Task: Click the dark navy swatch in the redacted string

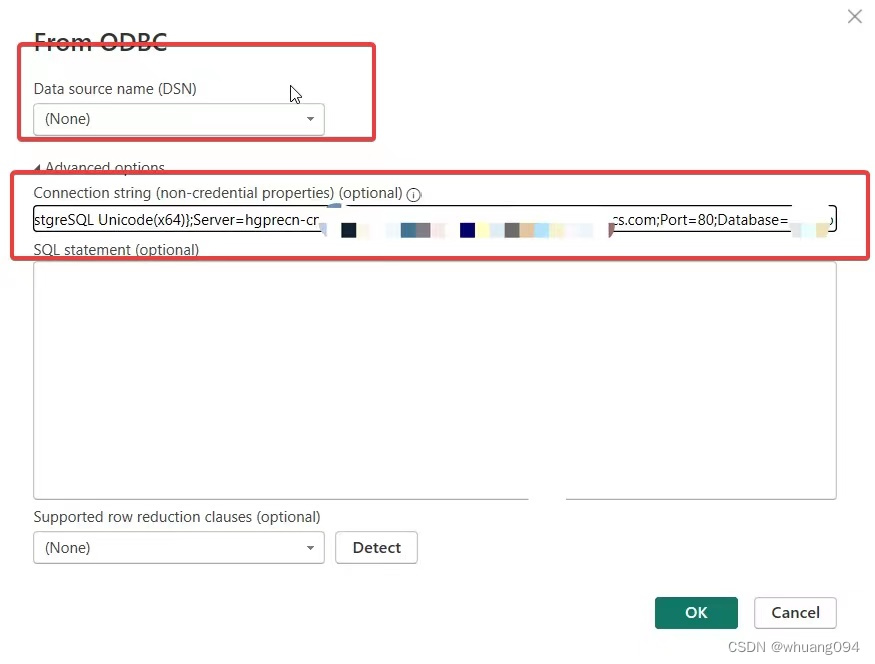Action: coord(467,229)
